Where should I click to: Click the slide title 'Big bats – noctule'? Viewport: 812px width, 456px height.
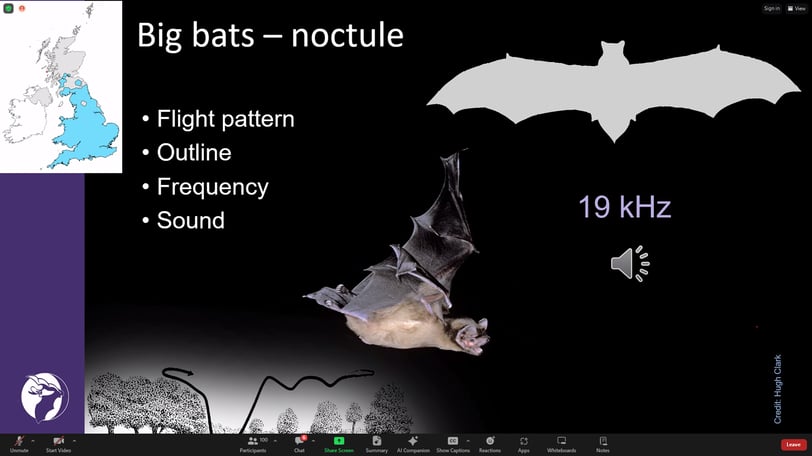click(x=270, y=35)
